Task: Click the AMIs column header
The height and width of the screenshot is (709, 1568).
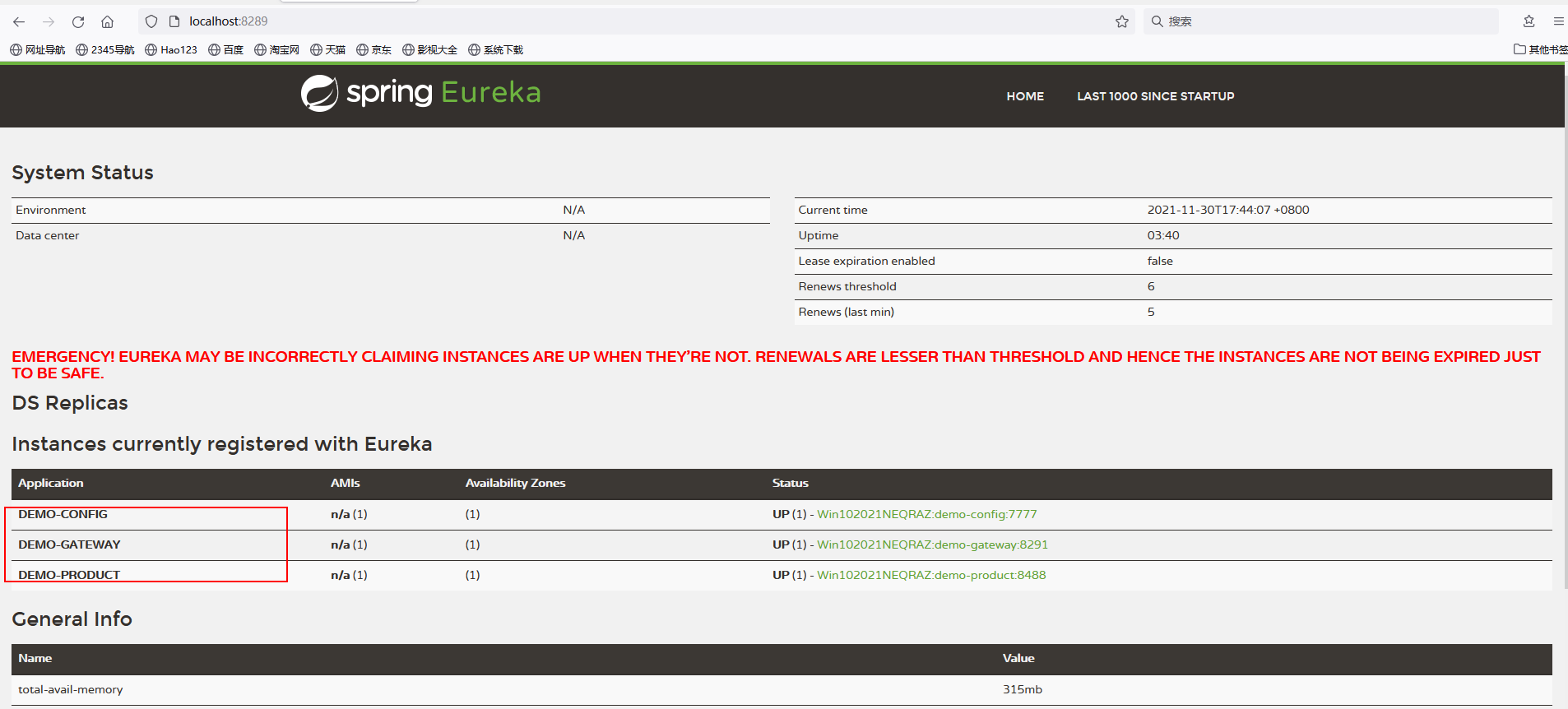Action: (346, 483)
